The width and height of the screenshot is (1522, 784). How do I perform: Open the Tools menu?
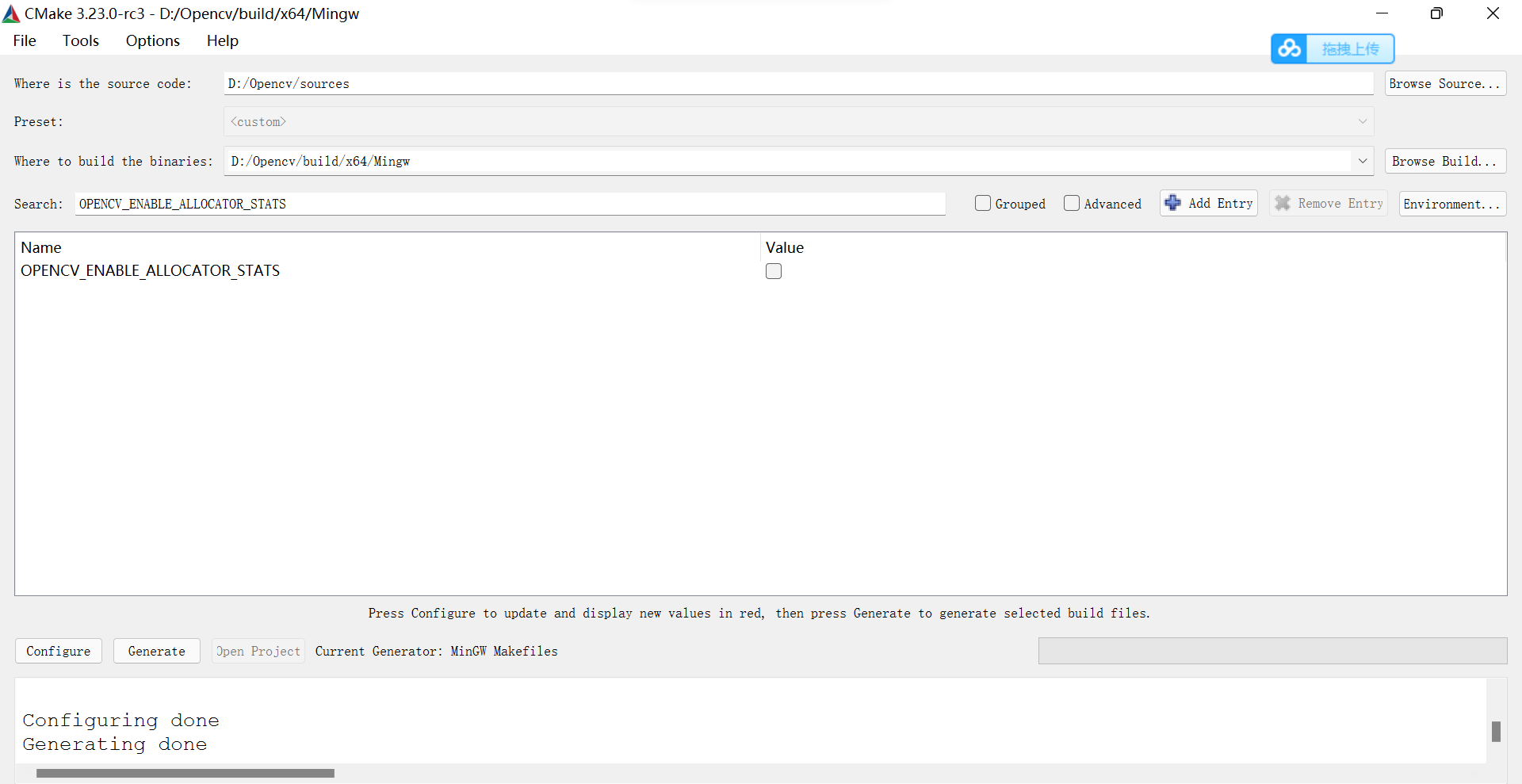click(x=81, y=40)
